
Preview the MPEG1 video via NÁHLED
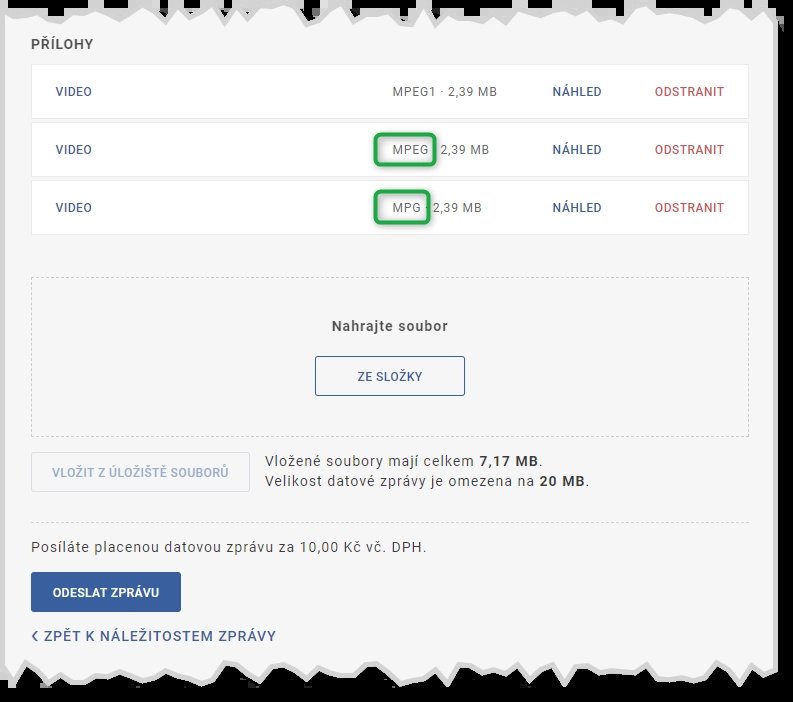(576, 92)
